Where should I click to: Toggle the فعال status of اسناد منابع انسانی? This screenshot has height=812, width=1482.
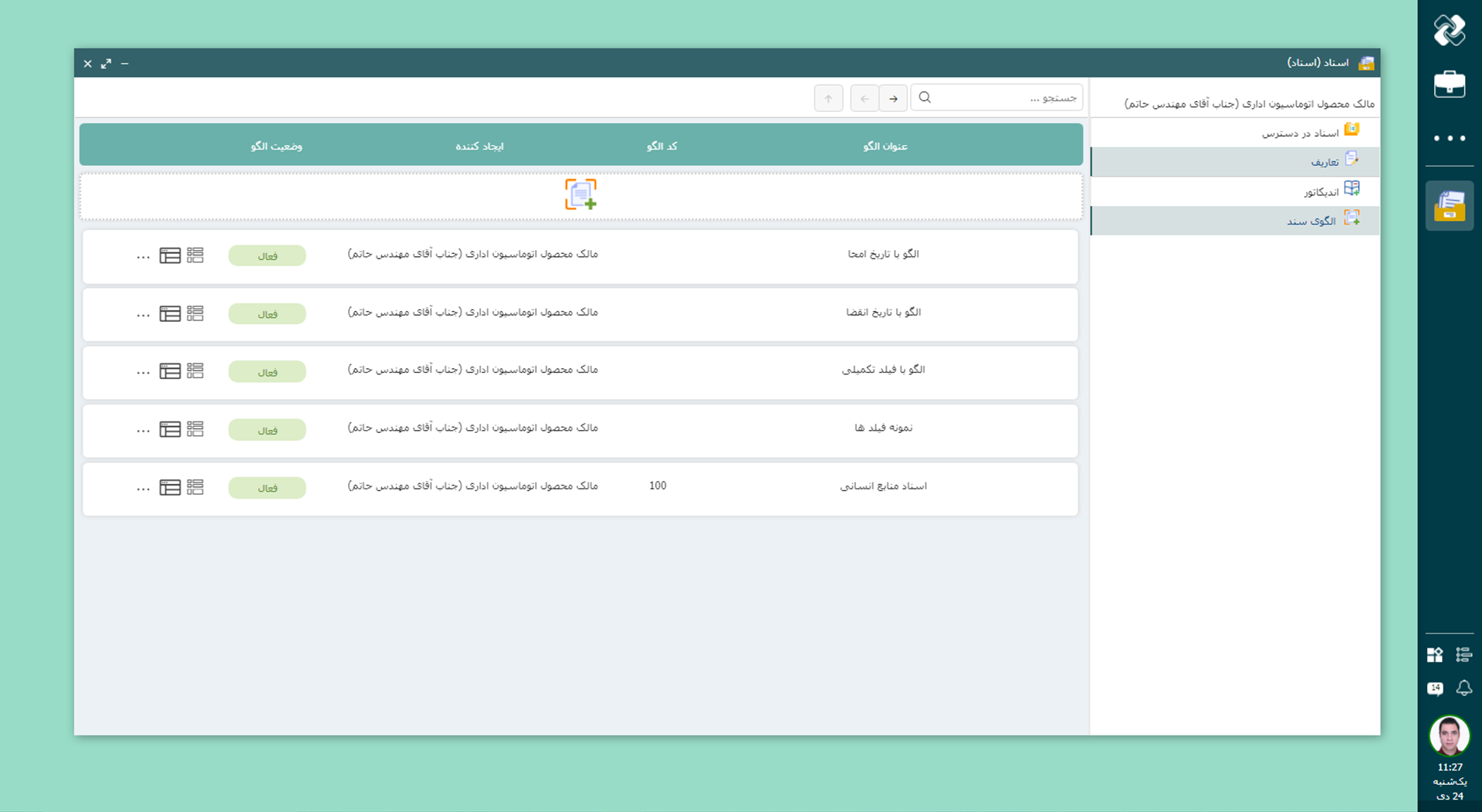pos(267,488)
